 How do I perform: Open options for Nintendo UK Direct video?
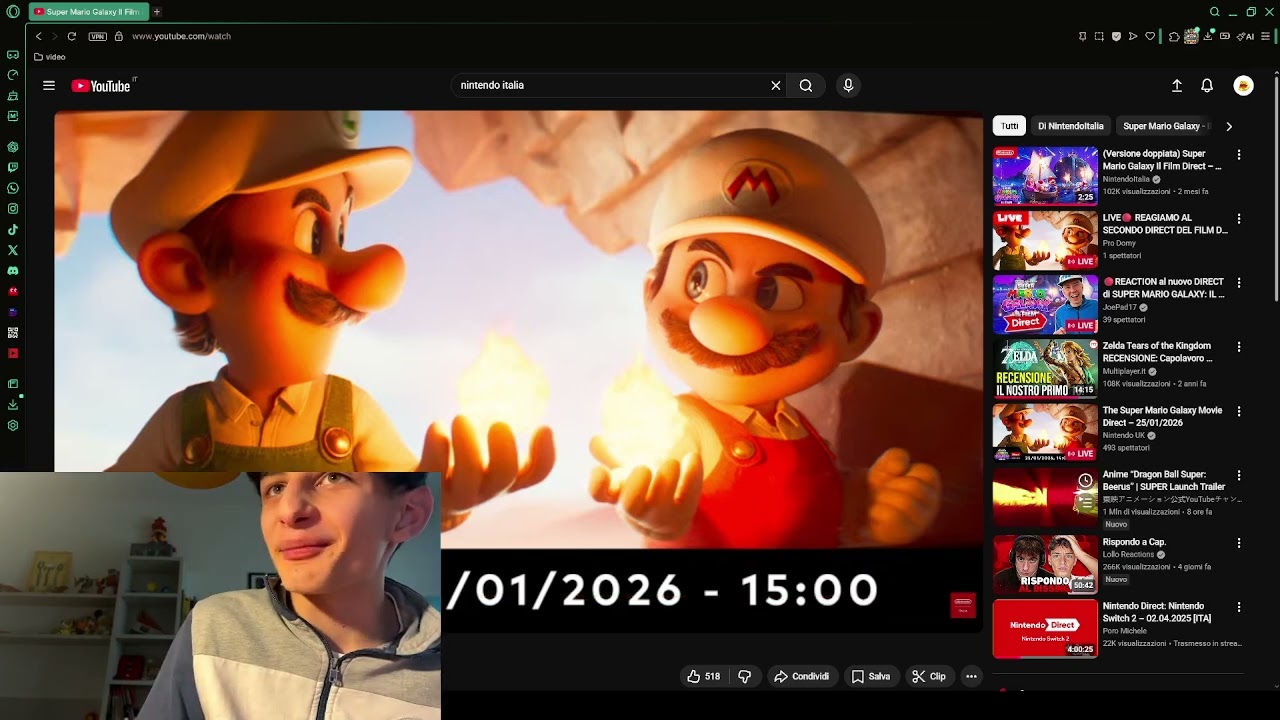[x=1239, y=411]
